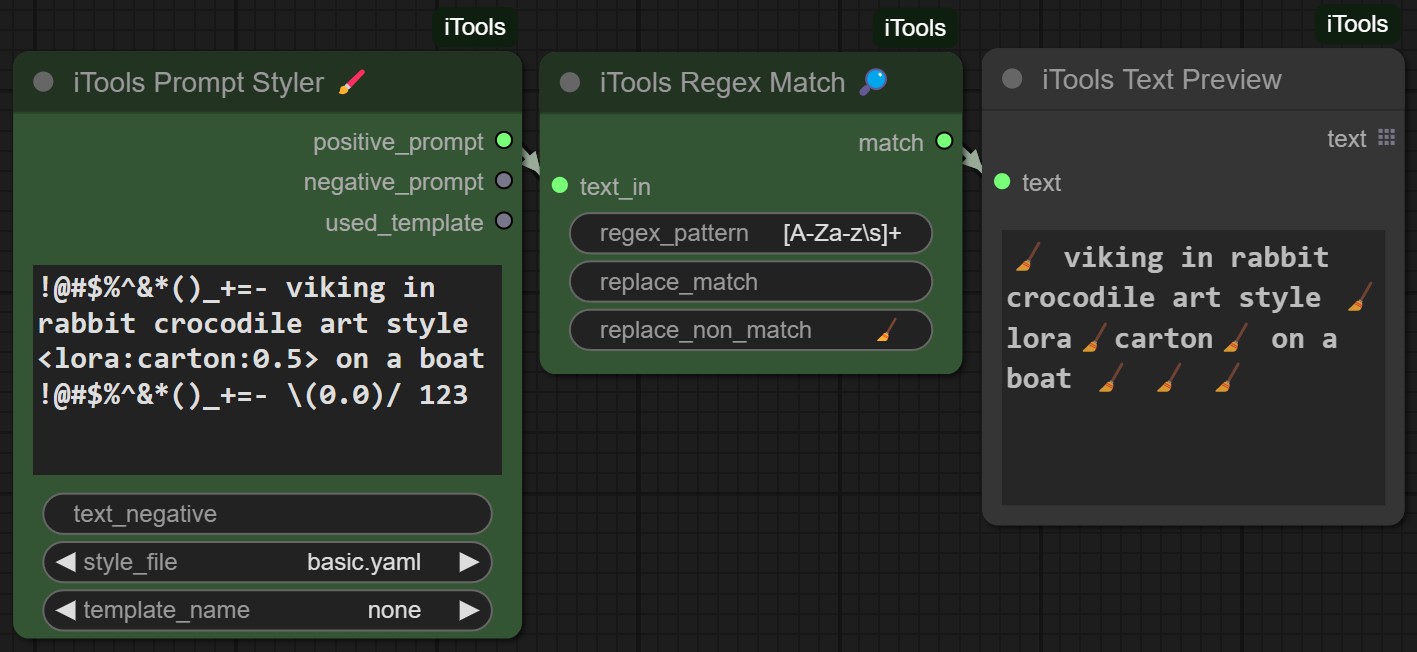Click the text_in label

click(x=615, y=186)
